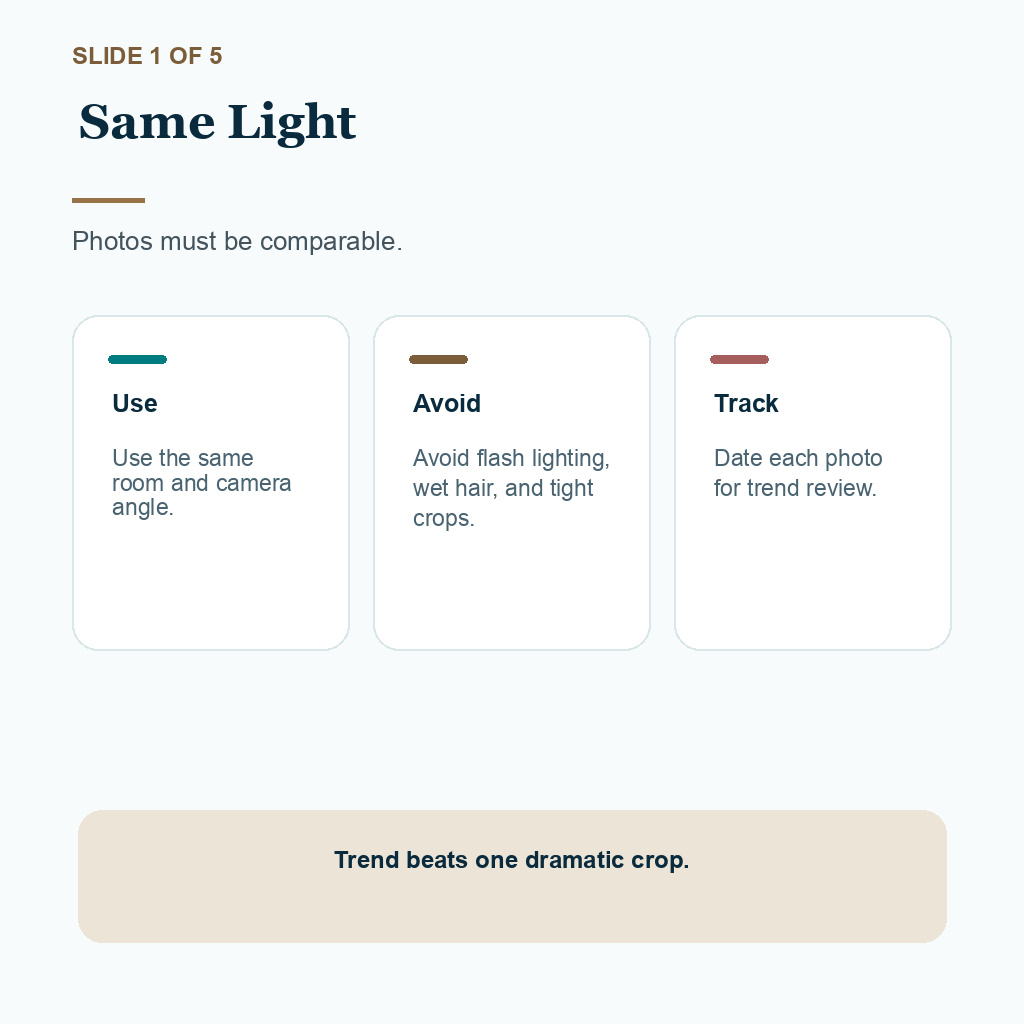Click the 'Same Light' slide title
The height and width of the screenshot is (1024, 1024).
(217, 122)
